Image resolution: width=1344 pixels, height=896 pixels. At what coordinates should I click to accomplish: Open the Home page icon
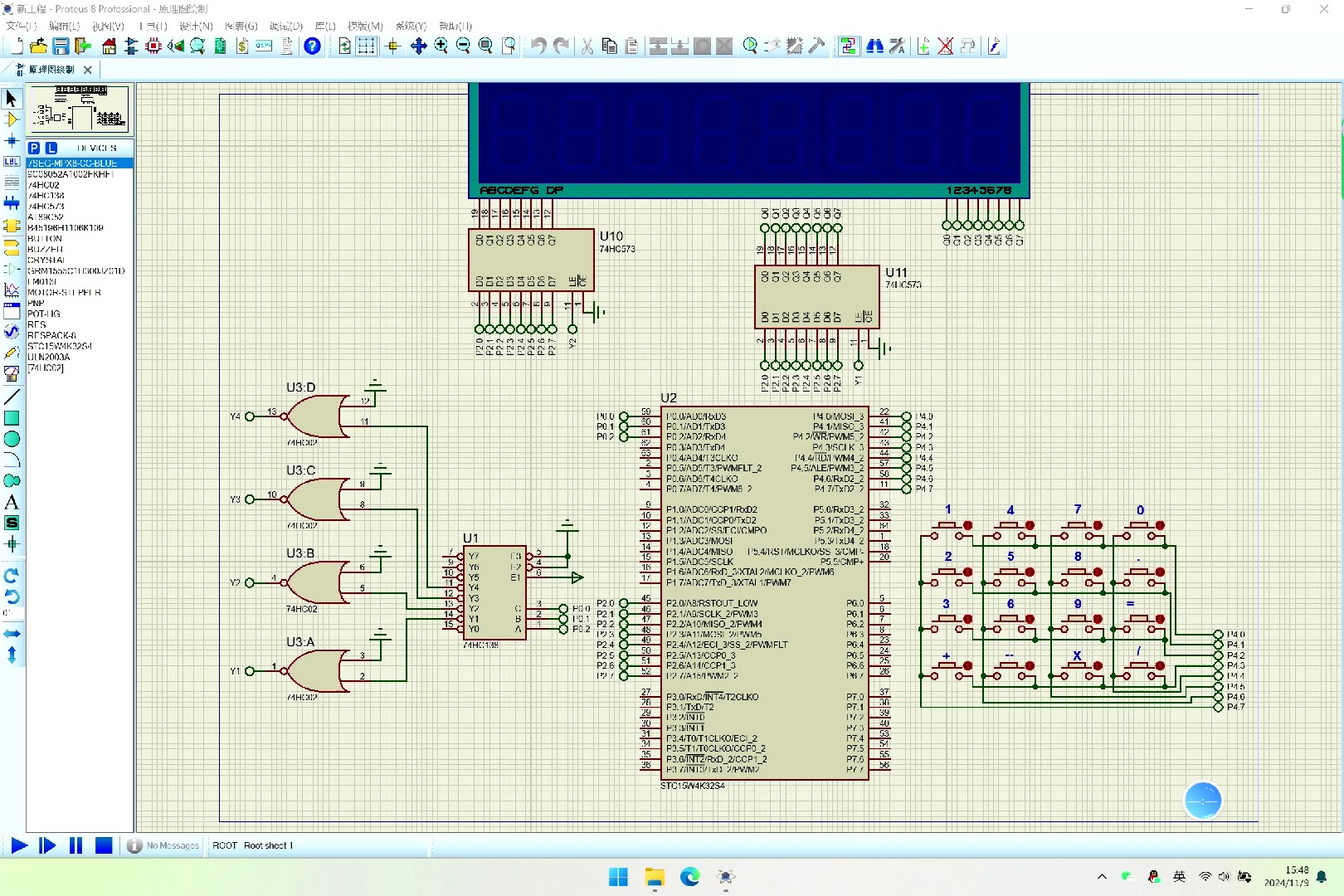(x=109, y=46)
